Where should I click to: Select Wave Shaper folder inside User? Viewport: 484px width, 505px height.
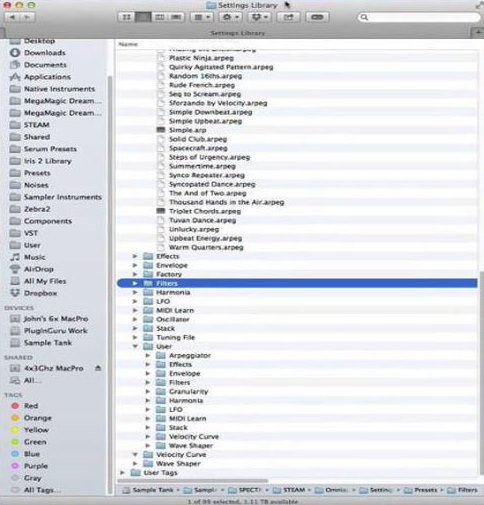coord(191,445)
